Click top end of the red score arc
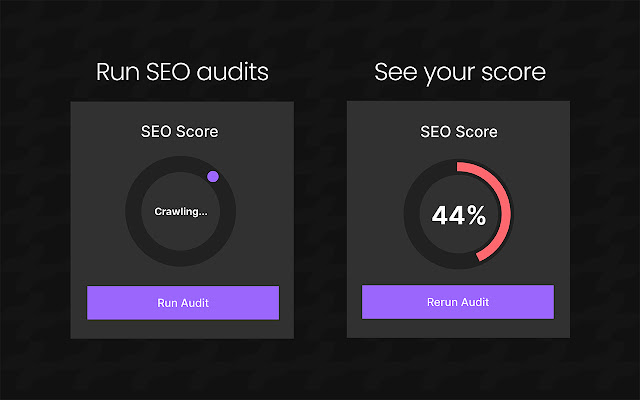 click(459, 167)
